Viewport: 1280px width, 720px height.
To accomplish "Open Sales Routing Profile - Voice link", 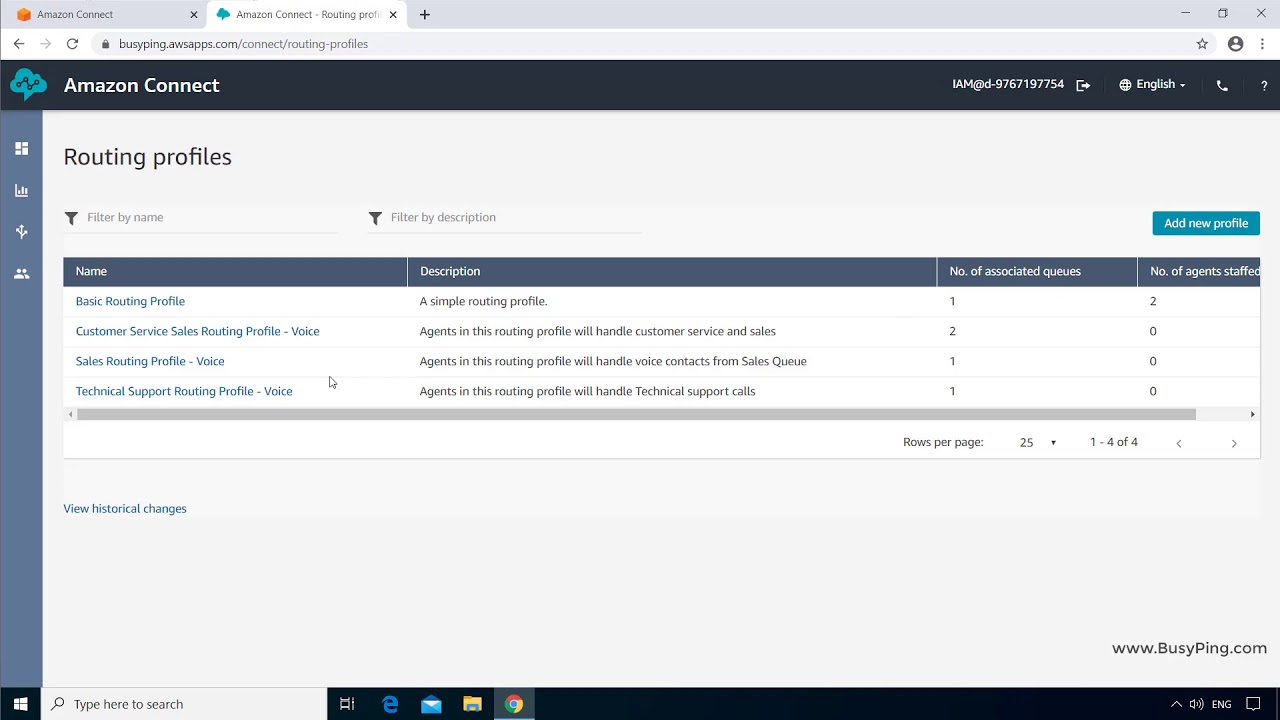I will click(x=150, y=361).
